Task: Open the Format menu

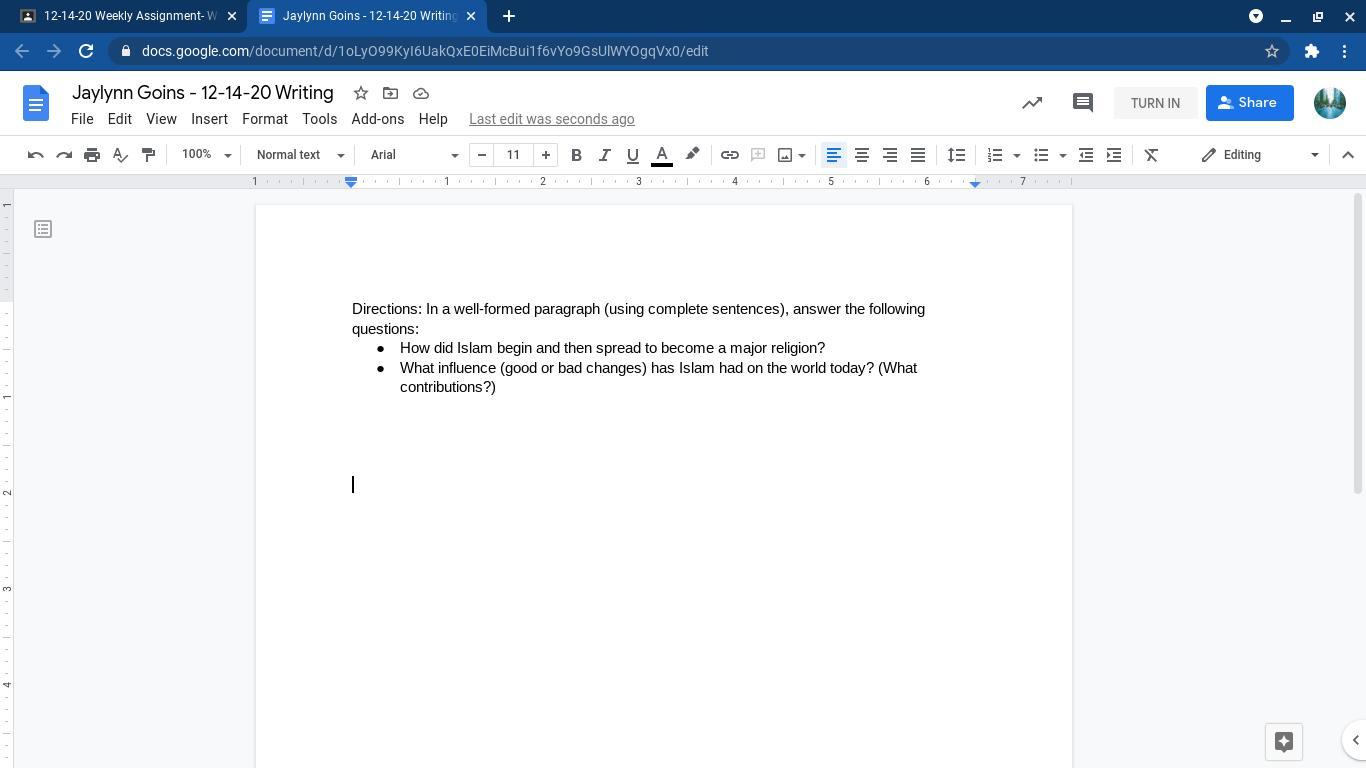Action: pos(265,119)
